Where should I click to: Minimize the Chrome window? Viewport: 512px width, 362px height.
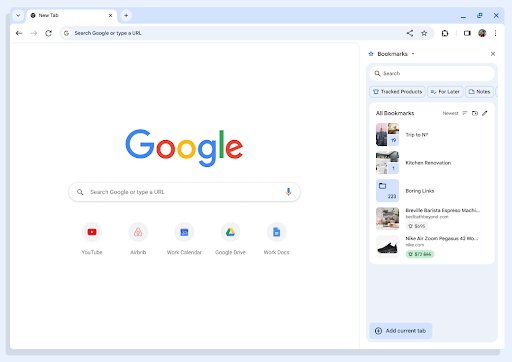coord(463,16)
